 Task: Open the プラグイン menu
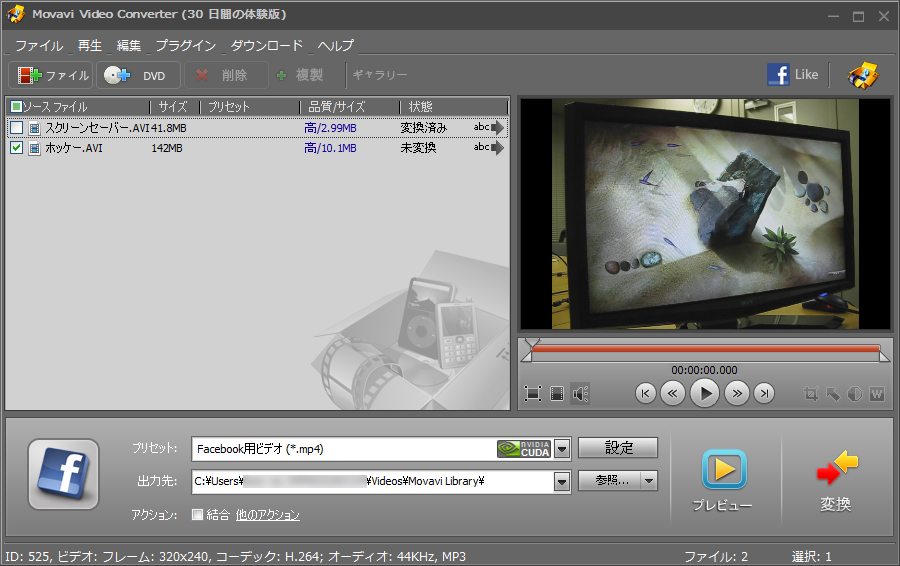[186, 45]
